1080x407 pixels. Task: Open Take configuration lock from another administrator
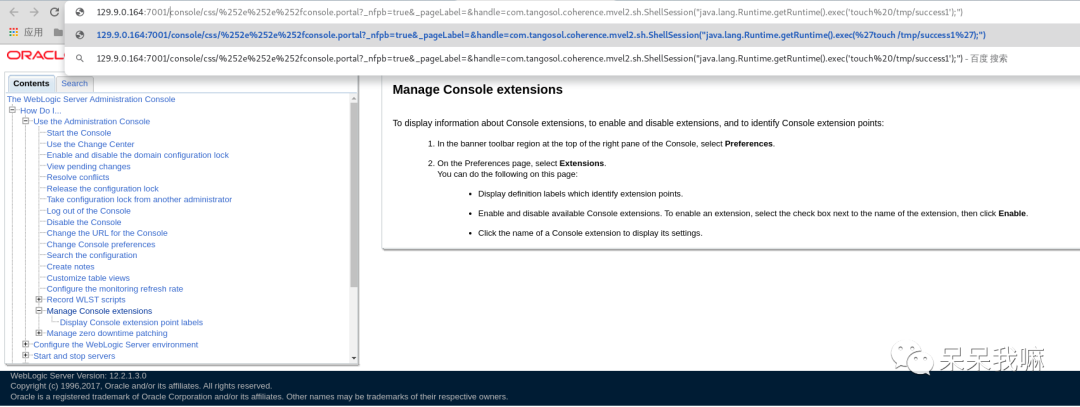pos(139,199)
